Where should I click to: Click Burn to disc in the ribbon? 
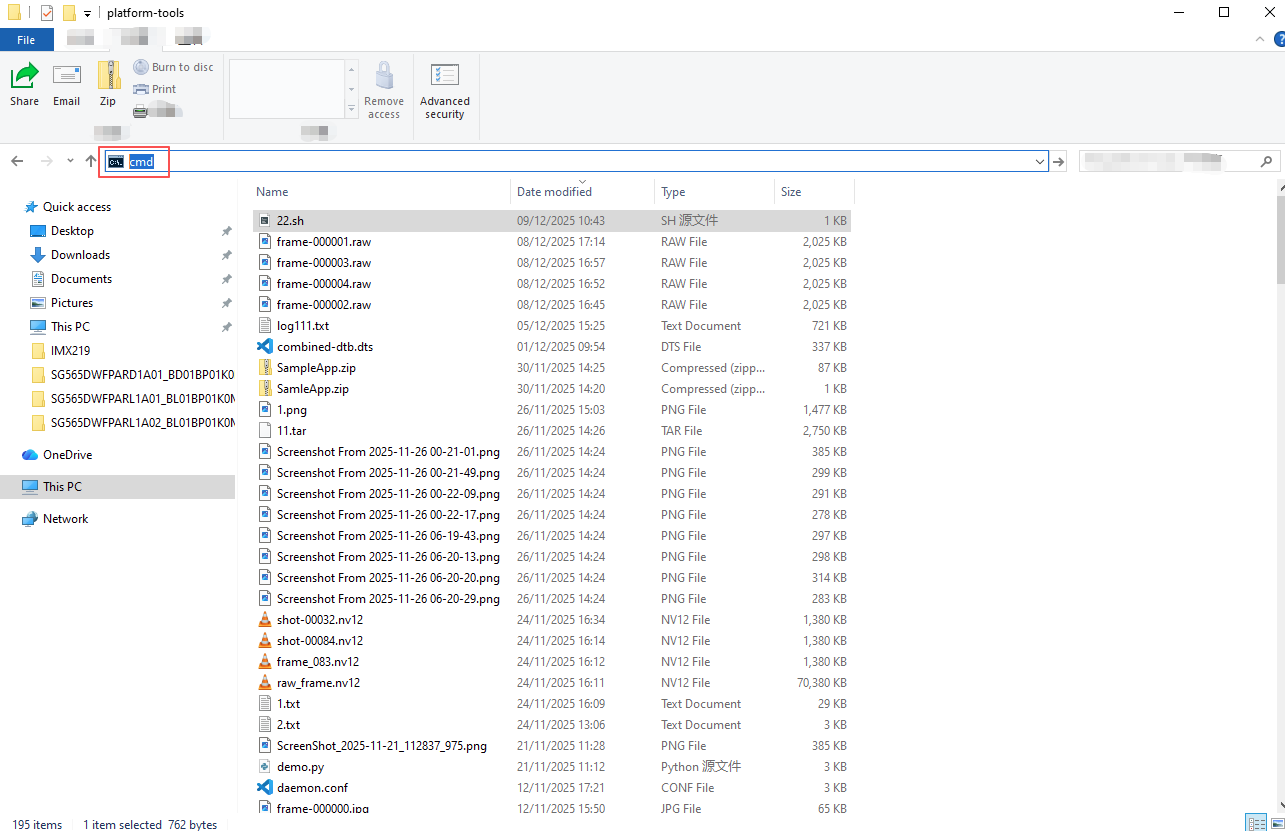[x=173, y=67]
